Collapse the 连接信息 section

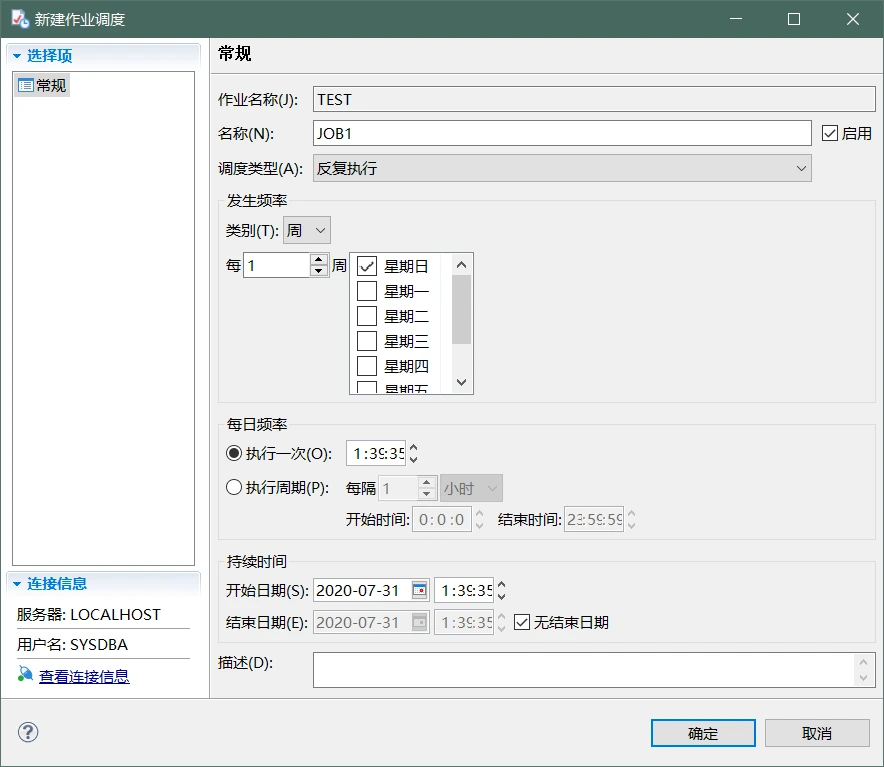click(17, 584)
